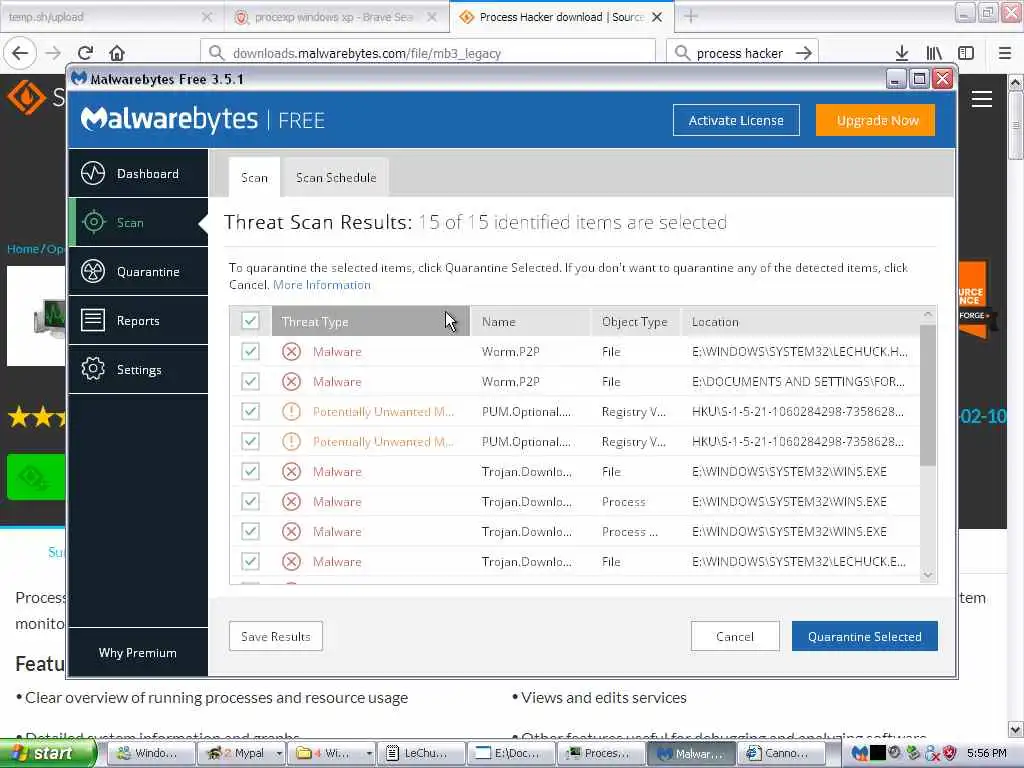Click scroll up arrow of results list

928,315
